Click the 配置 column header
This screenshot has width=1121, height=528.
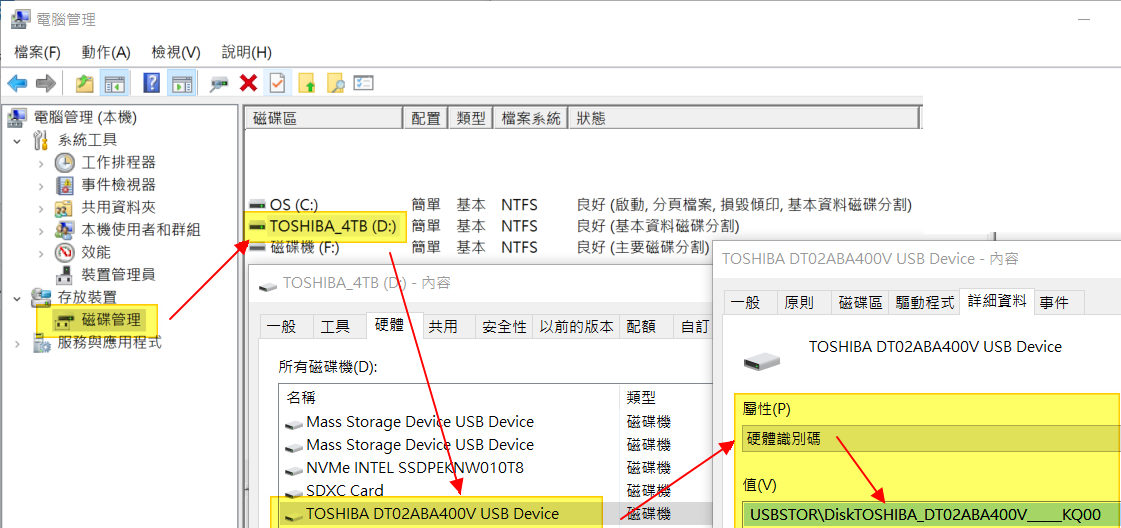pos(426,118)
